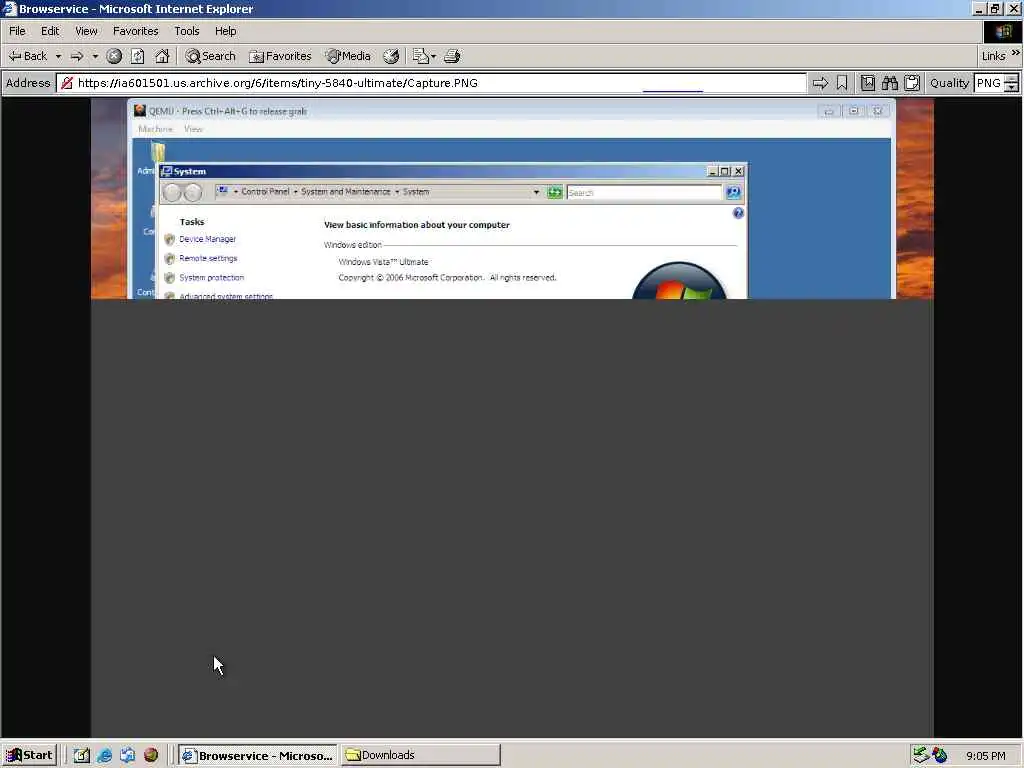
Task: Click the Windows Vista logo orb image
Action: pyautogui.click(x=679, y=280)
